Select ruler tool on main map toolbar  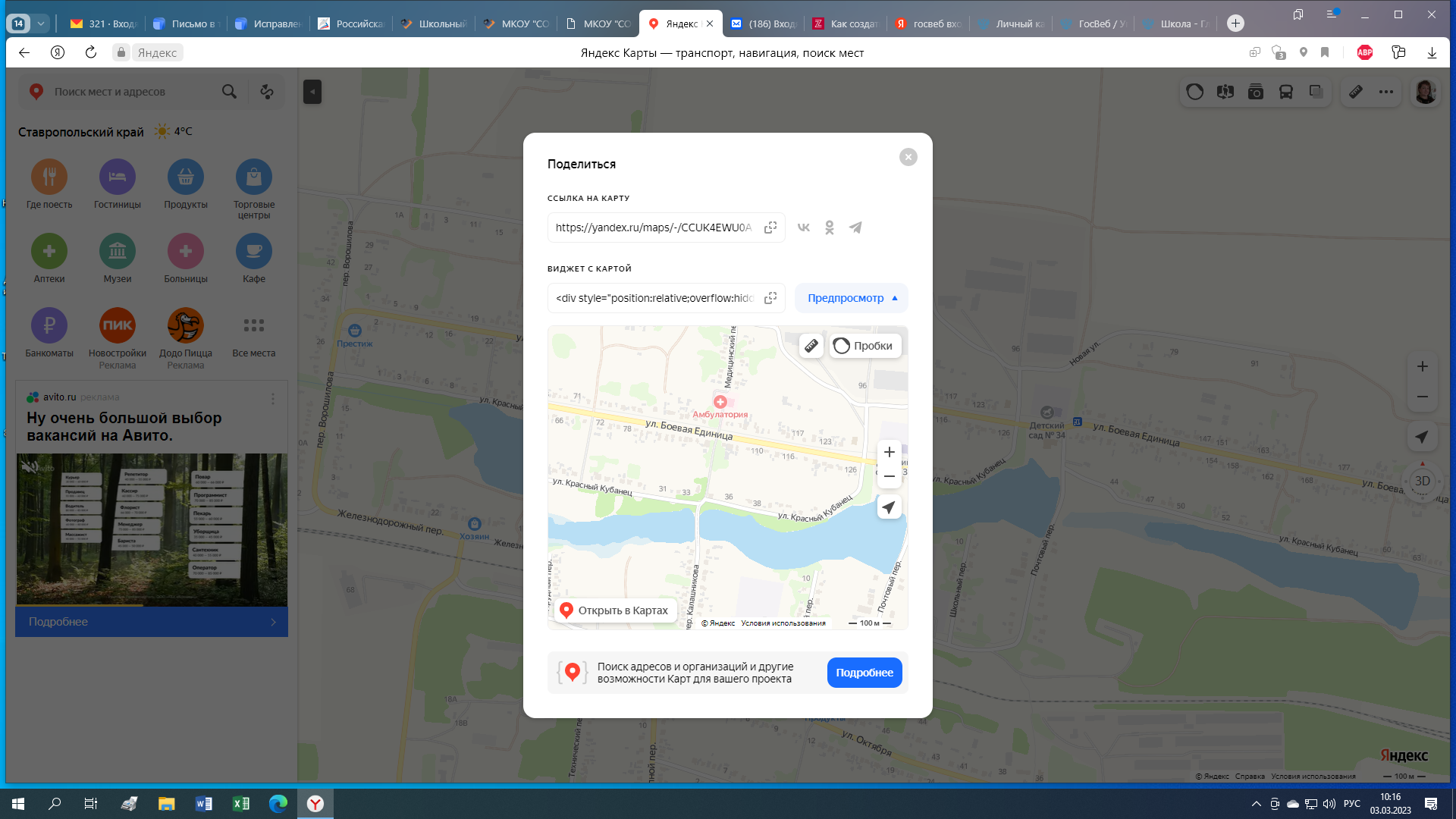[1356, 92]
